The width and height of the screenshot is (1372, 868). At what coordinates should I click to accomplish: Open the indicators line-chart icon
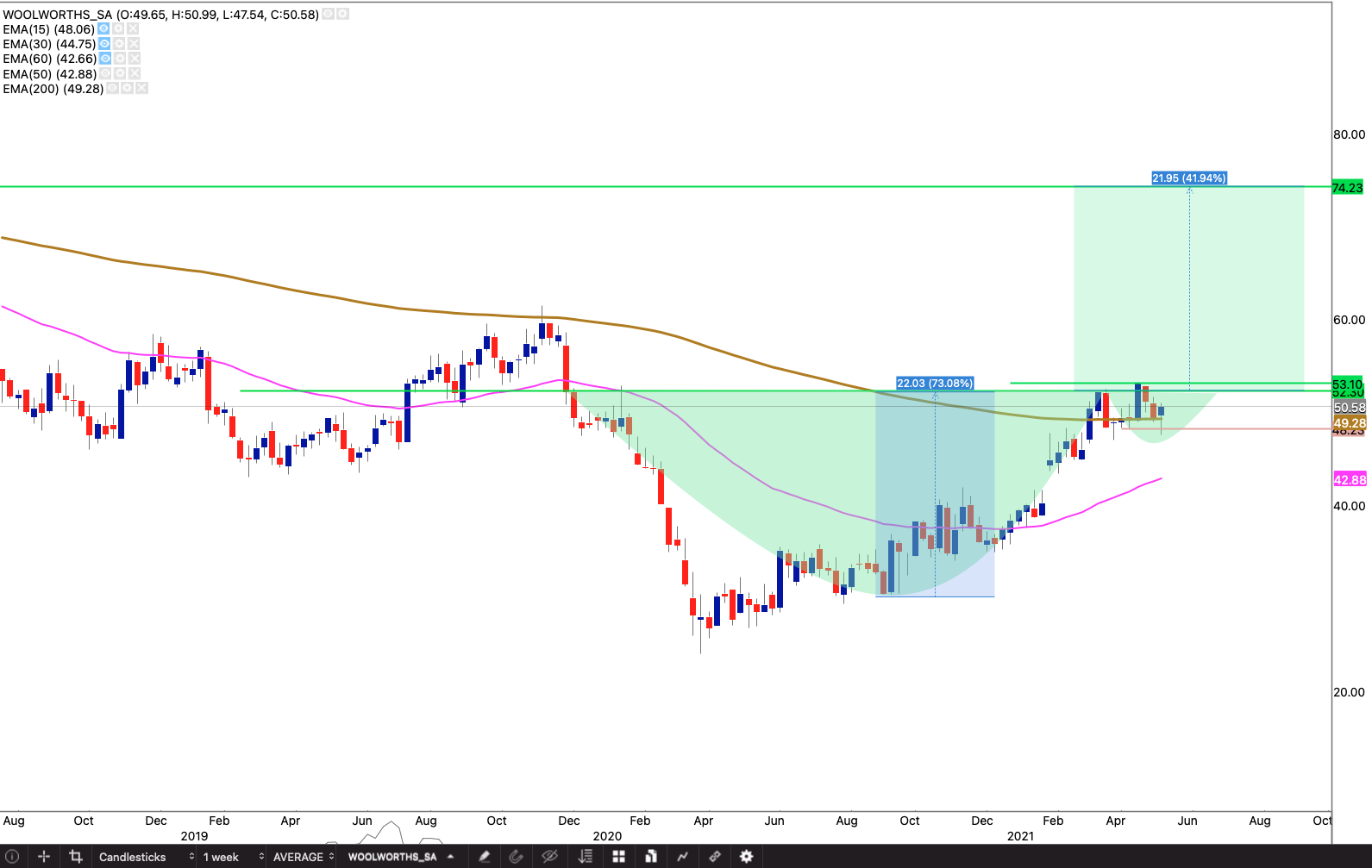pyautogui.click(x=682, y=857)
